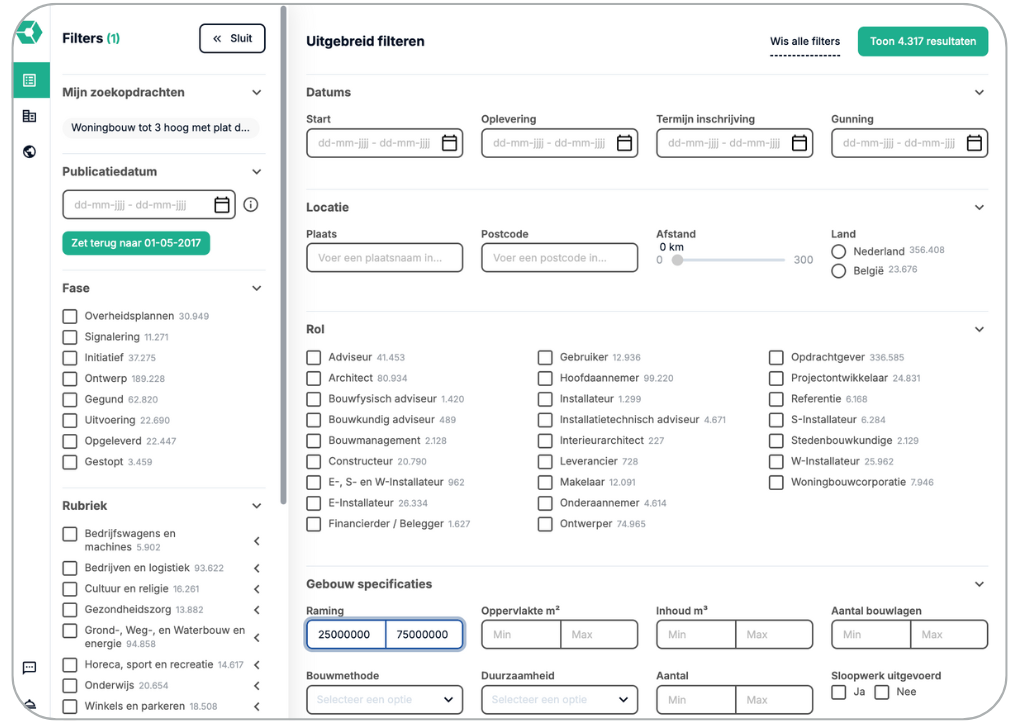Image resolution: width=1021 pixels, height=728 pixels.
Task: Click the Wis alle filters link
Action: click(804, 41)
